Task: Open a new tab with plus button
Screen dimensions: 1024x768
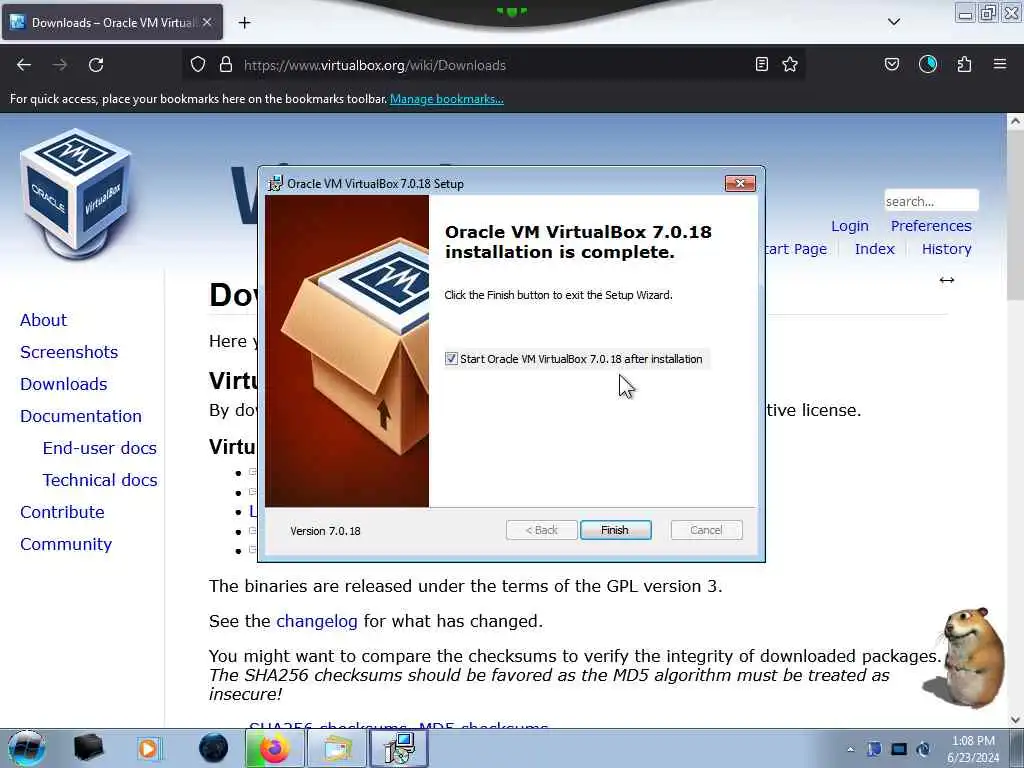Action: coord(244,23)
